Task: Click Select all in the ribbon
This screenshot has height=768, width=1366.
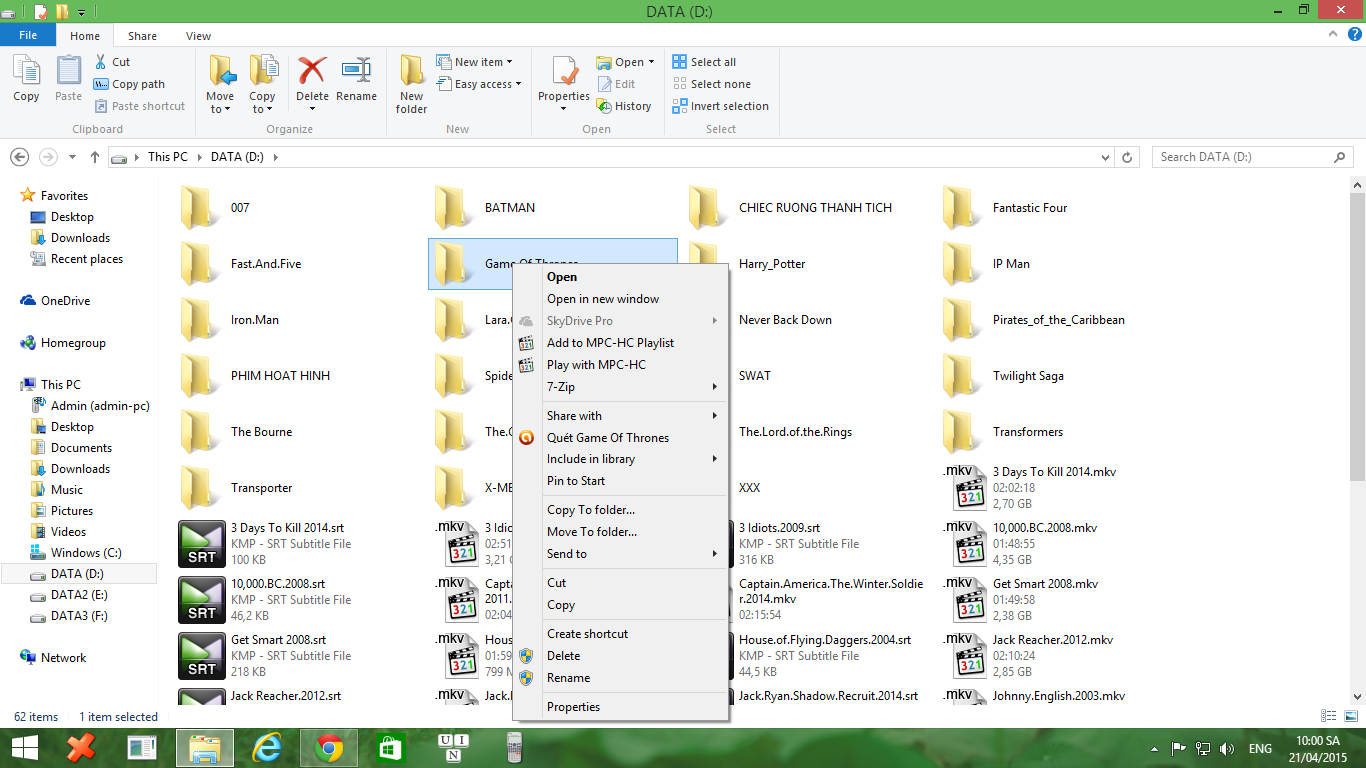Action: [x=704, y=62]
